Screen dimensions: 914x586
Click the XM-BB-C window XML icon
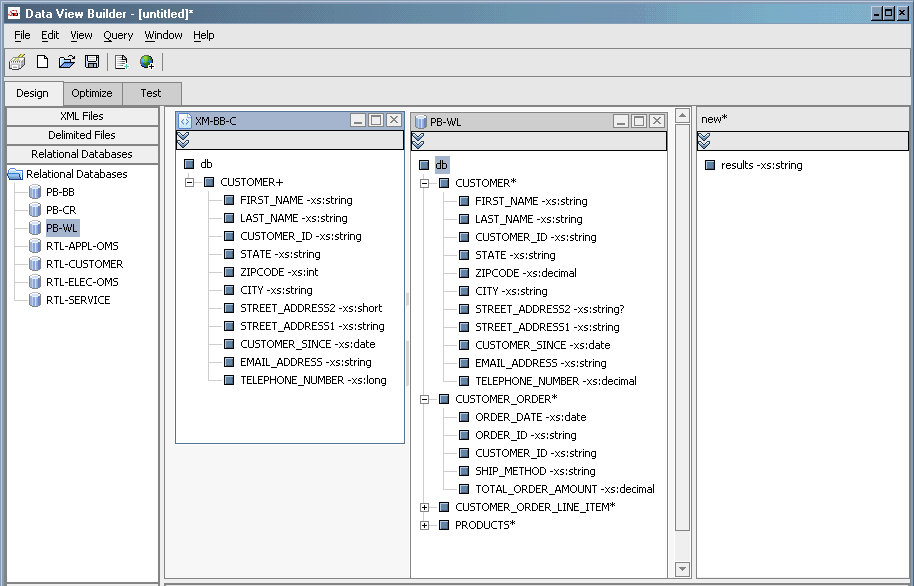pos(185,121)
